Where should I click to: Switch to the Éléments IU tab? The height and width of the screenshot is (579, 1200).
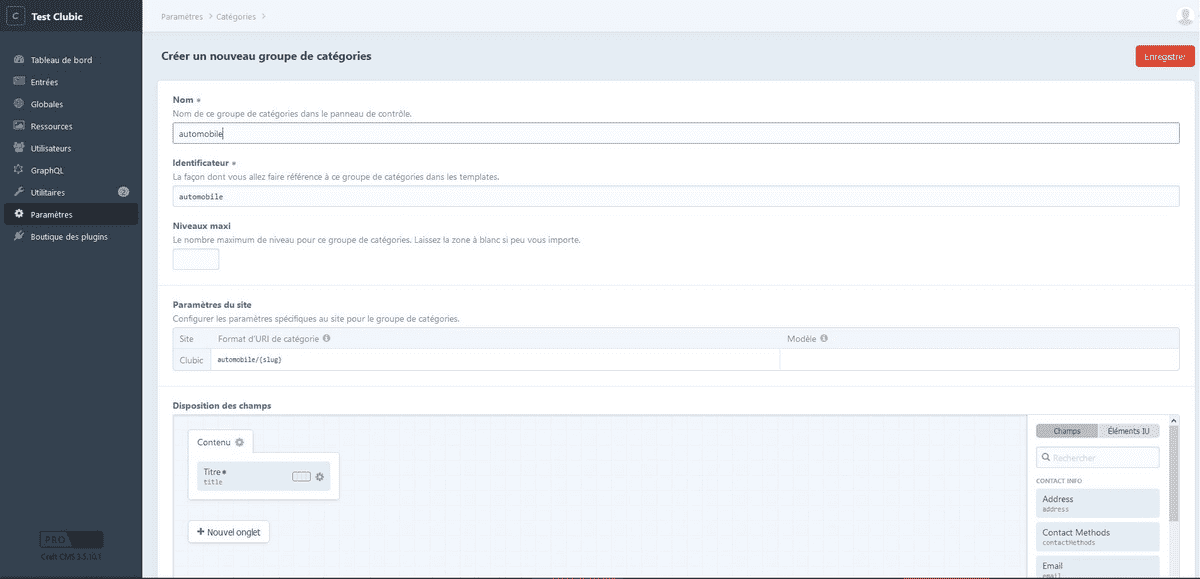pyautogui.click(x=1129, y=431)
